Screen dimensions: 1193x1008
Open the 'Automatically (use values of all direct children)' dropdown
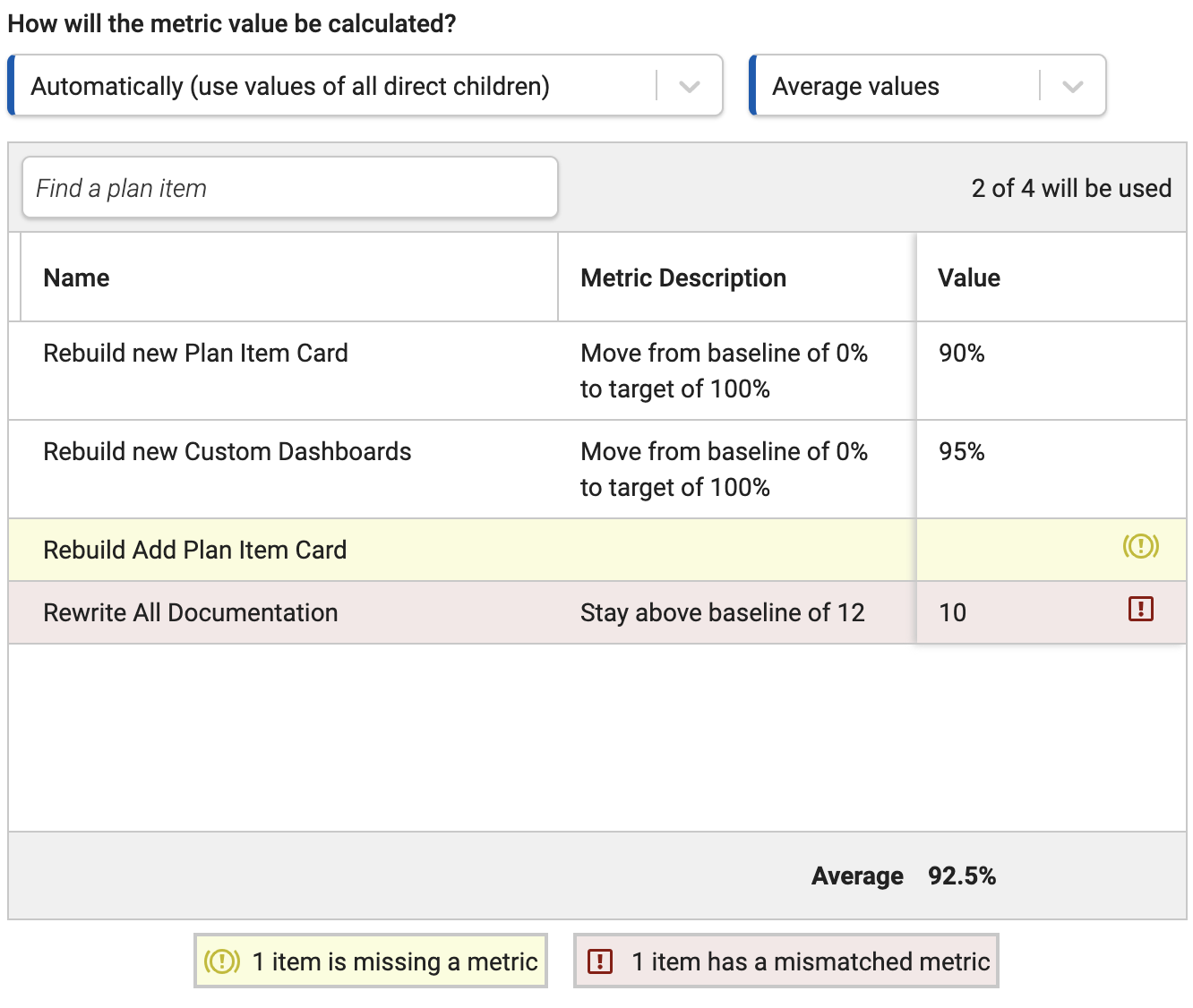(365, 86)
